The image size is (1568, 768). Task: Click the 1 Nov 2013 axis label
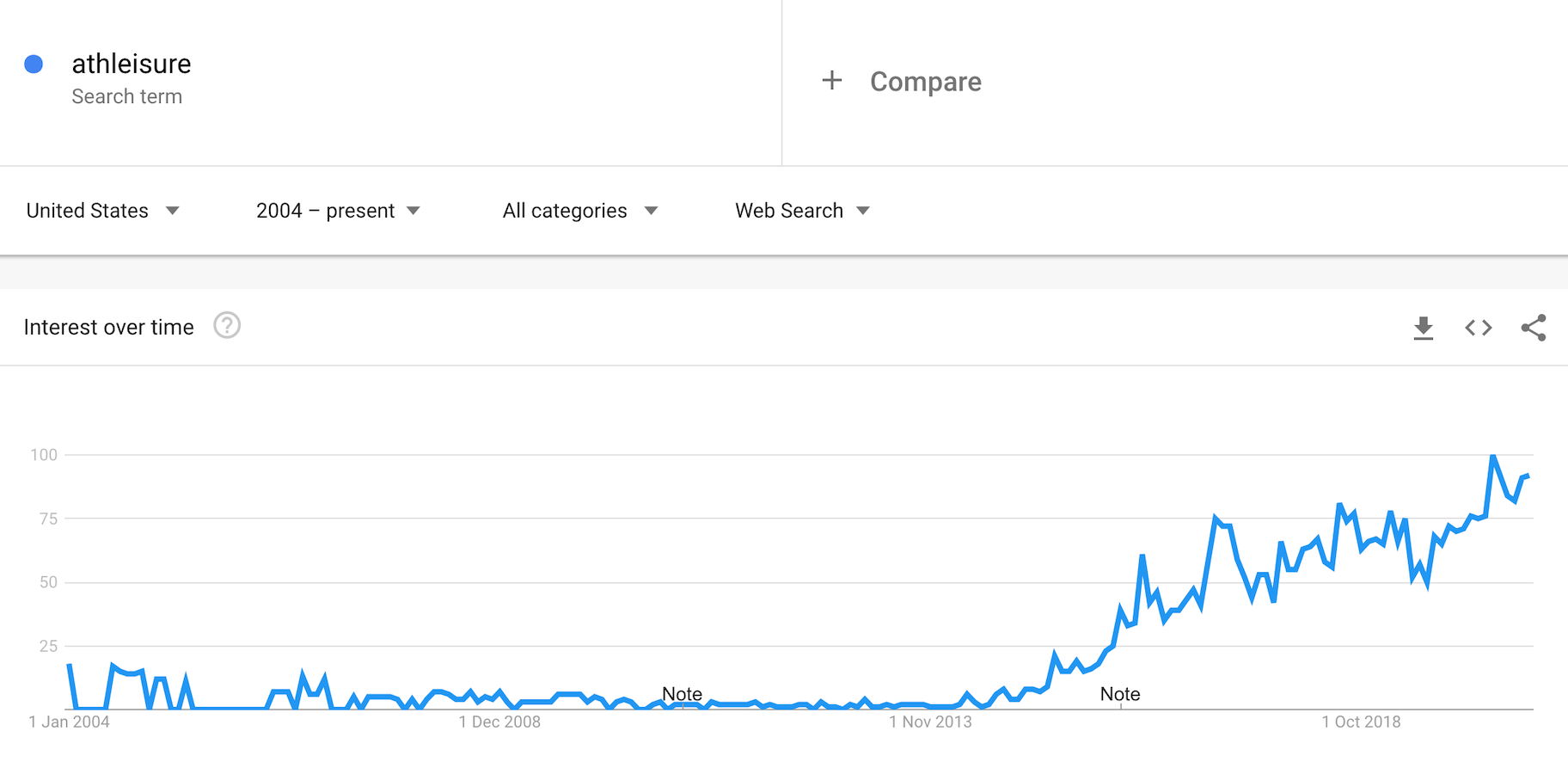coord(930,722)
